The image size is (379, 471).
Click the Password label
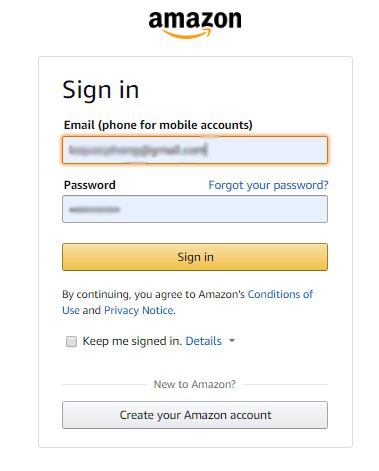coord(90,185)
